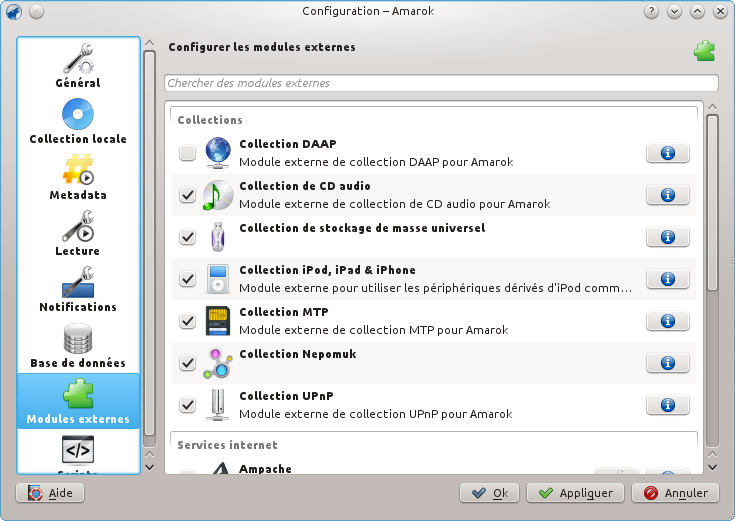Click the Configurer les modules externes heading
The image size is (735, 521).
click(x=262, y=47)
